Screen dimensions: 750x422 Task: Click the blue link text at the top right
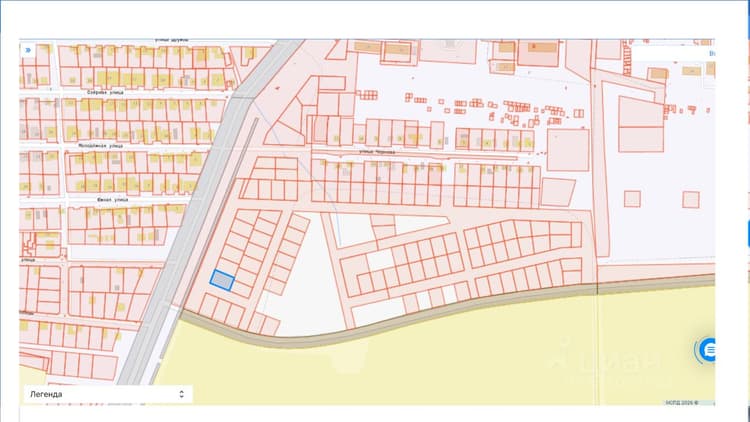(x=712, y=54)
